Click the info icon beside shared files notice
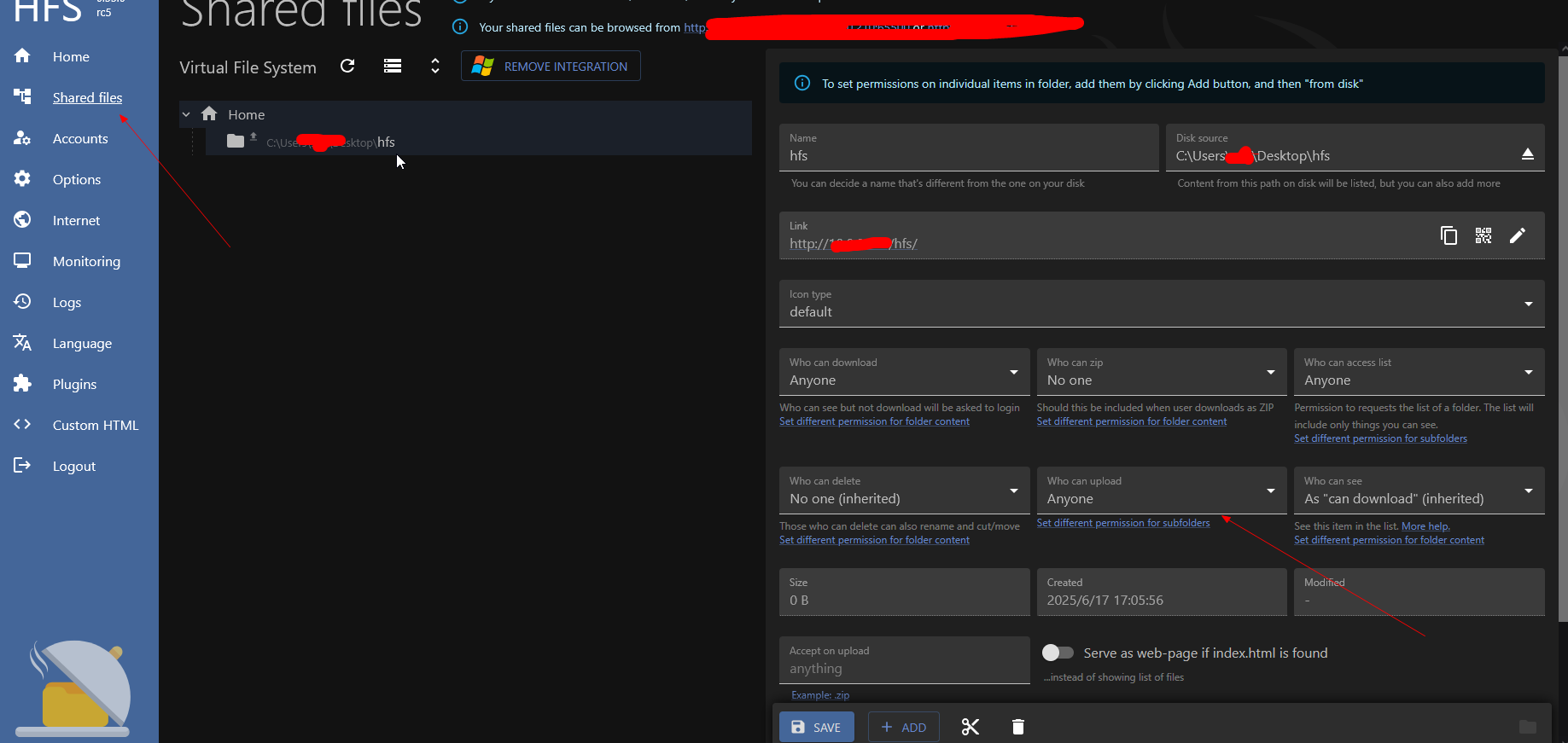 point(460,26)
